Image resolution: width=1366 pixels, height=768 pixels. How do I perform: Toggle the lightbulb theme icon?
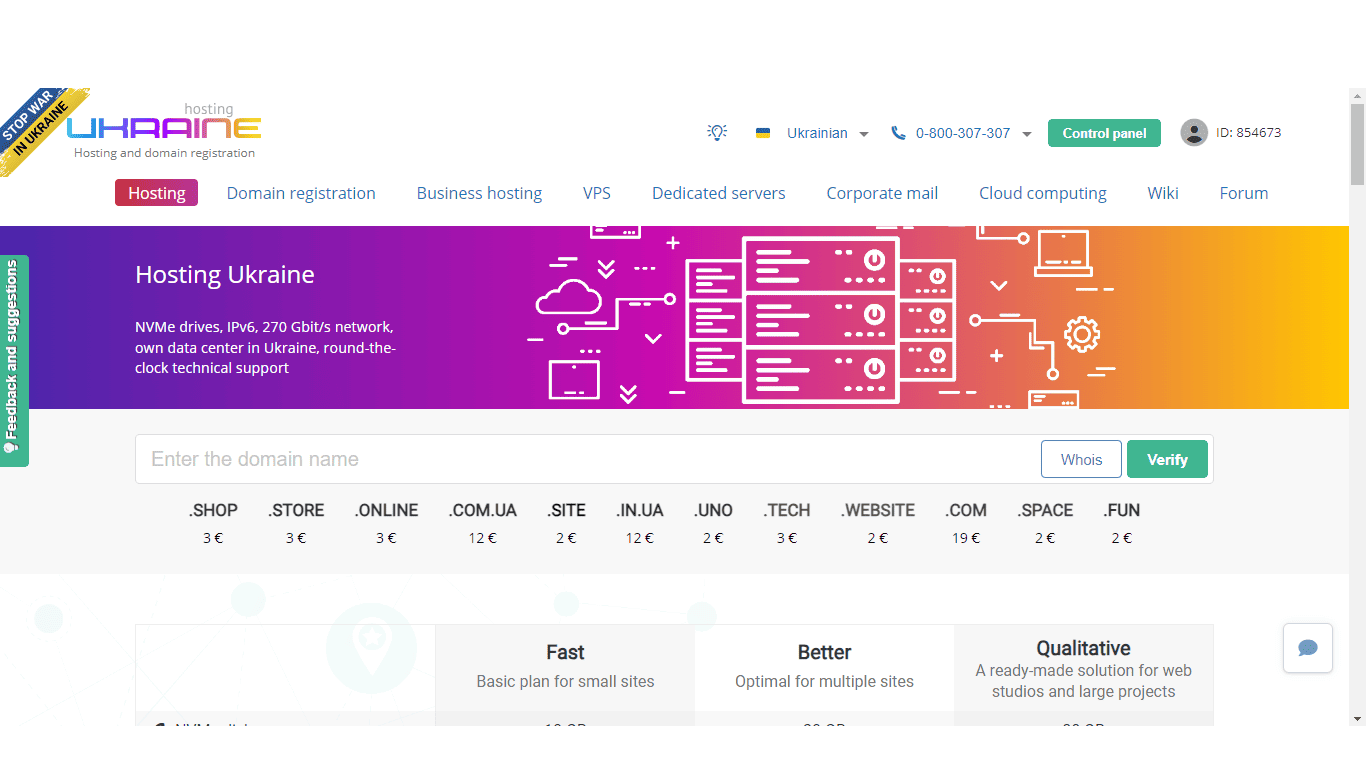[717, 132]
